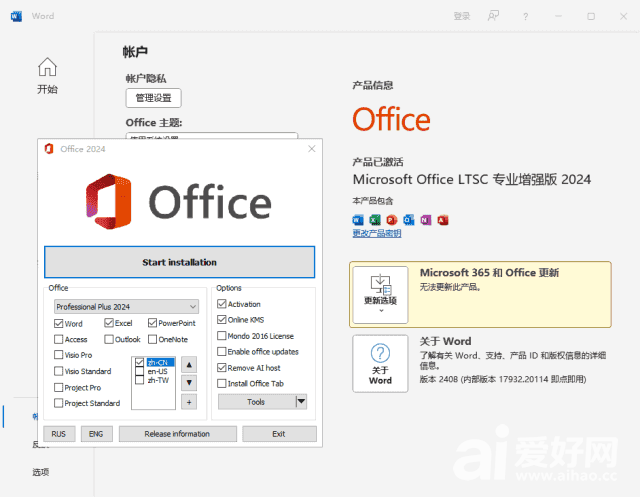This screenshot has height=497, width=640.
Task: Click the Outlook product icon
Action: 409,220
